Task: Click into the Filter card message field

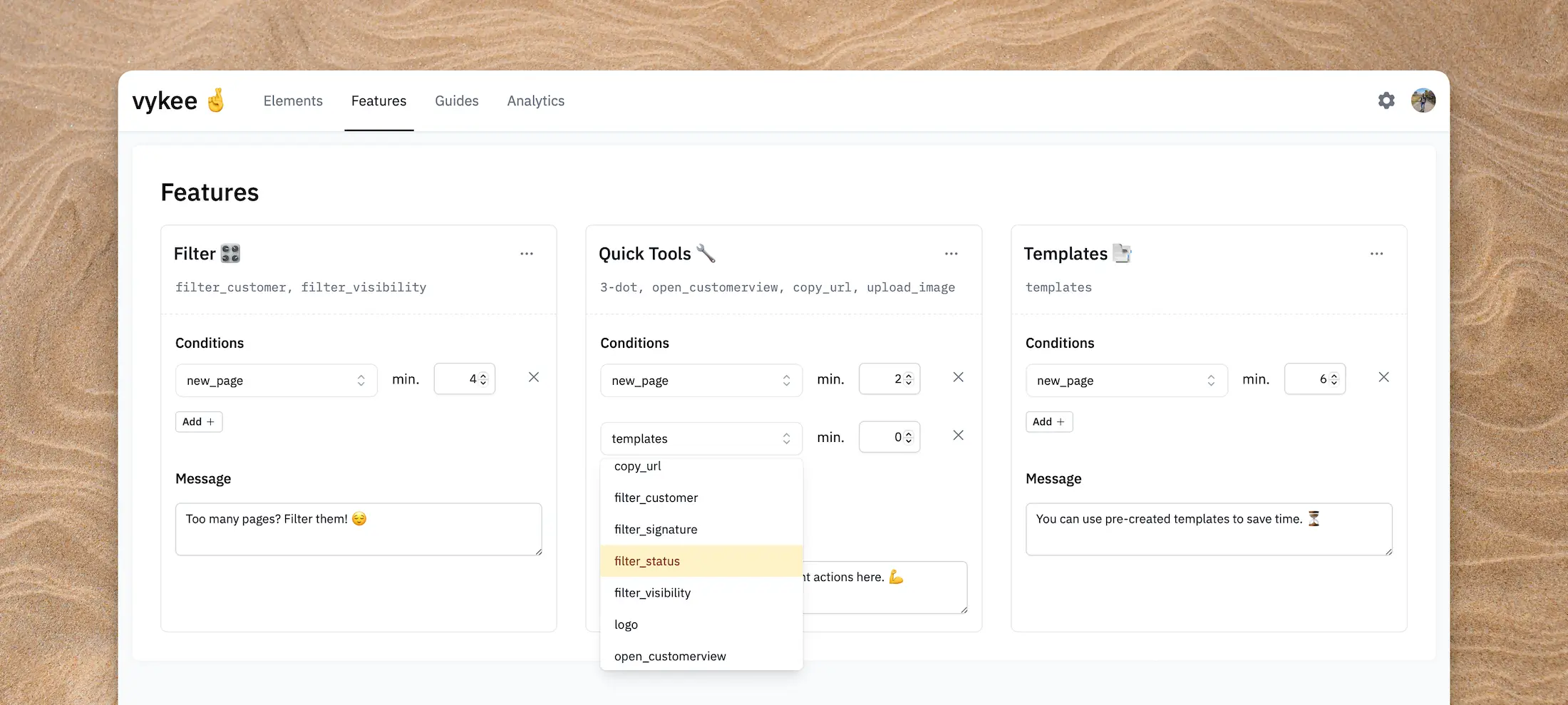Action: tap(359, 529)
